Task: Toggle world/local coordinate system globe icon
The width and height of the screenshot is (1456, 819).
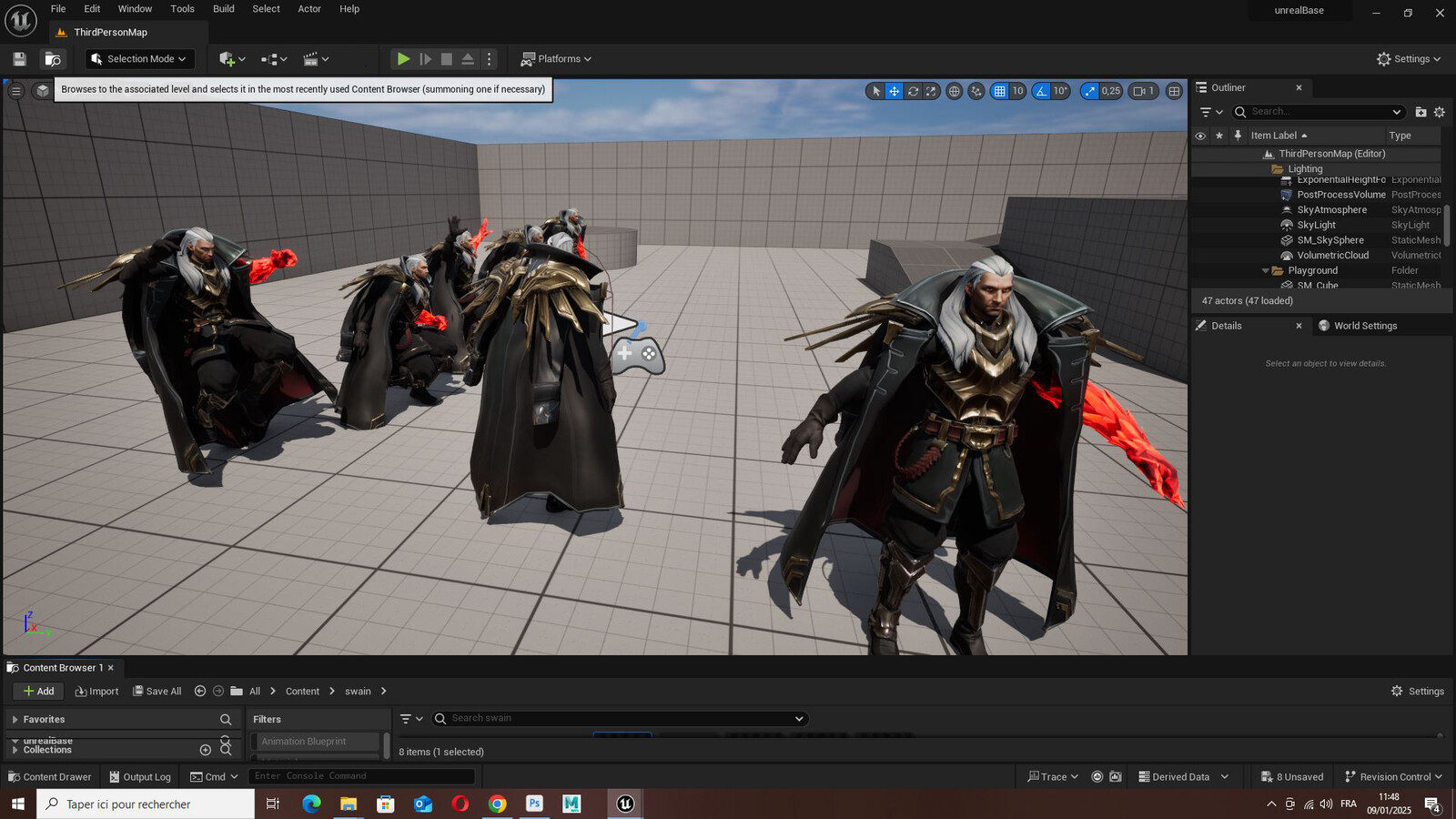Action: (x=954, y=91)
